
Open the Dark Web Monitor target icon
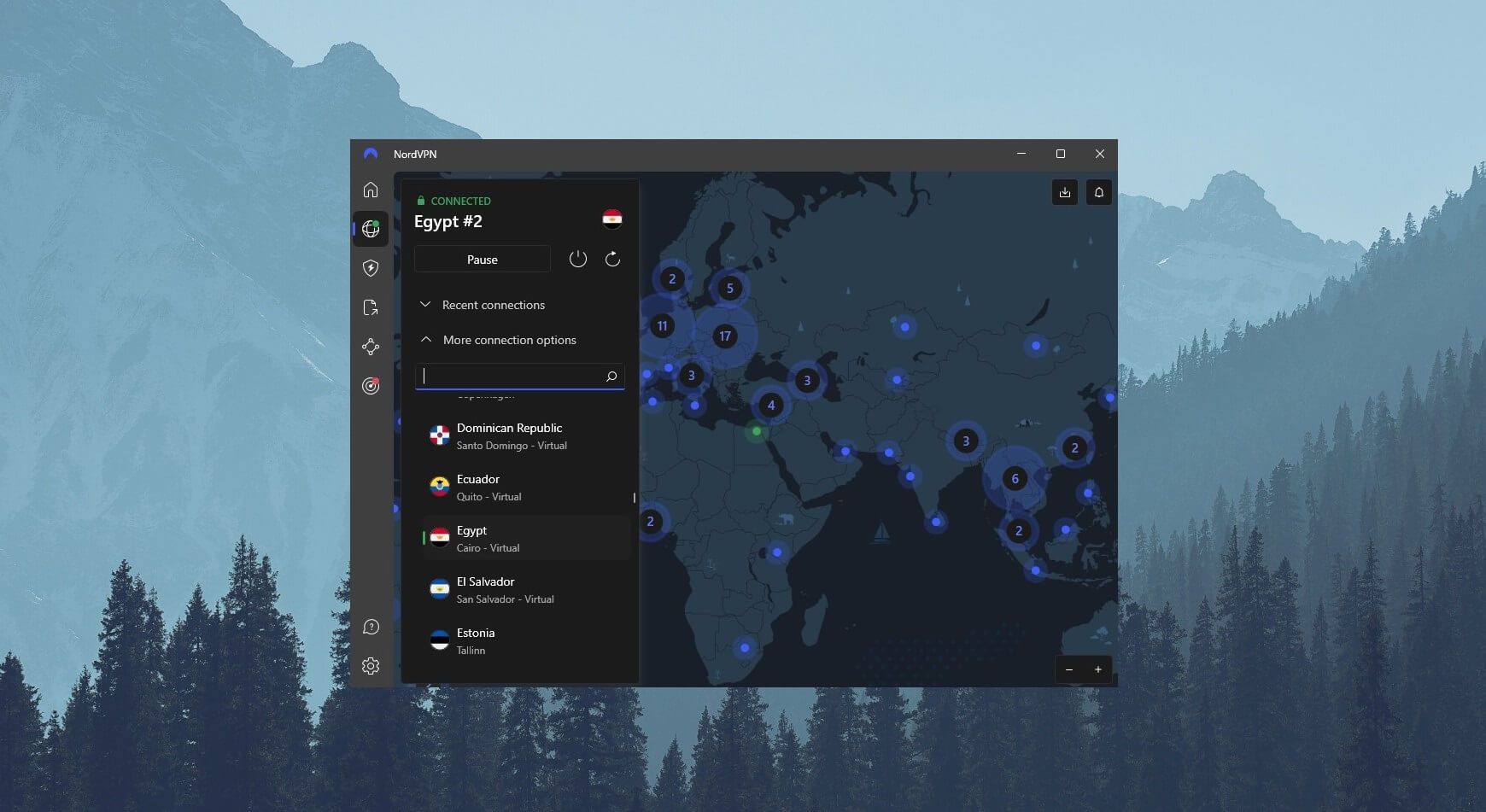pos(371,386)
